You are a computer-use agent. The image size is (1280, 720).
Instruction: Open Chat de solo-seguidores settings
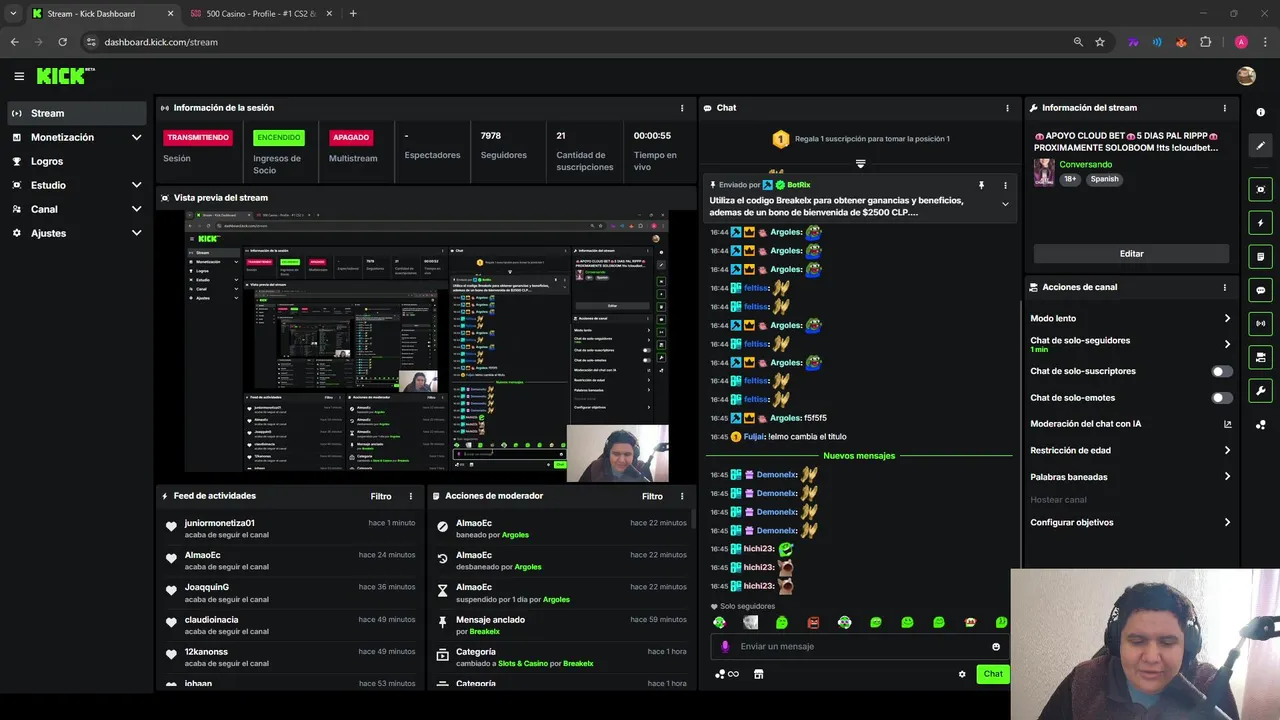(x=1130, y=344)
